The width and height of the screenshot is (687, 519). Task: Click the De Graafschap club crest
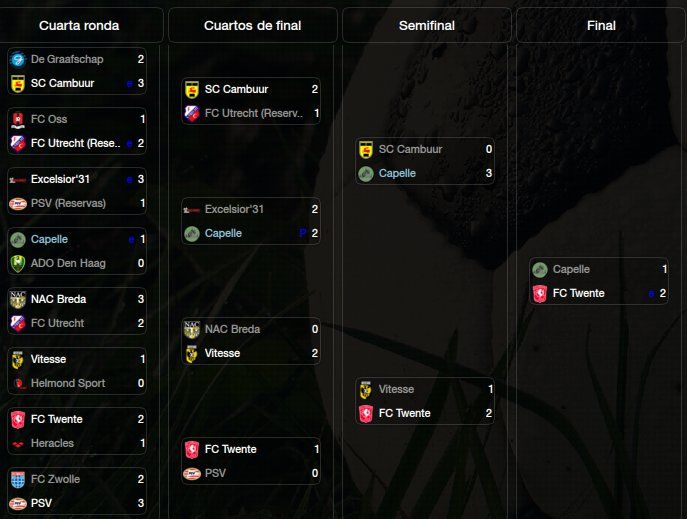[x=18, y=59]
